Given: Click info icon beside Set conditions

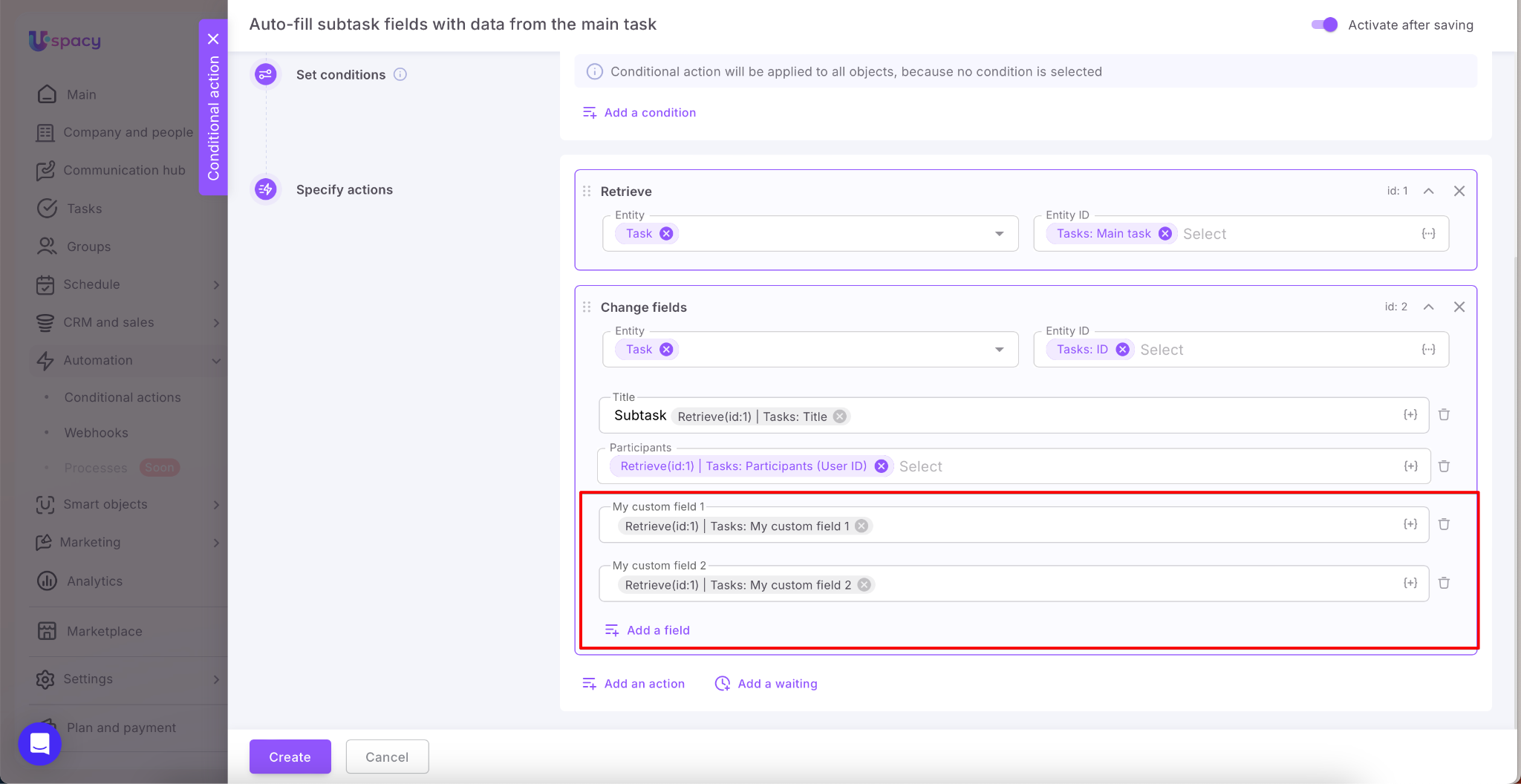Looking at the screenshot, I should click(400, 74).
